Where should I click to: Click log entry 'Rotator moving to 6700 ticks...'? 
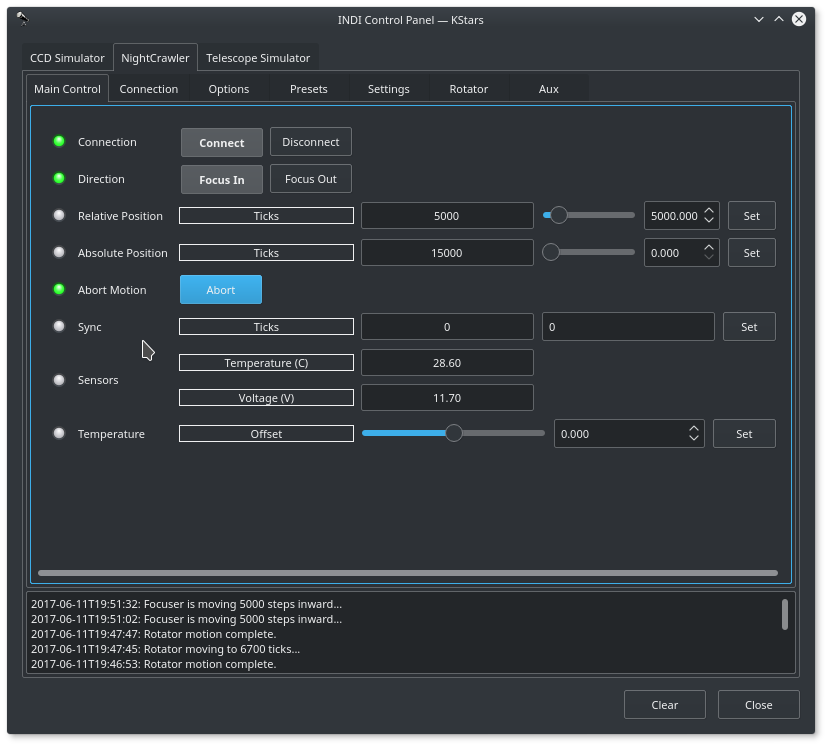(x=165, y=649)
